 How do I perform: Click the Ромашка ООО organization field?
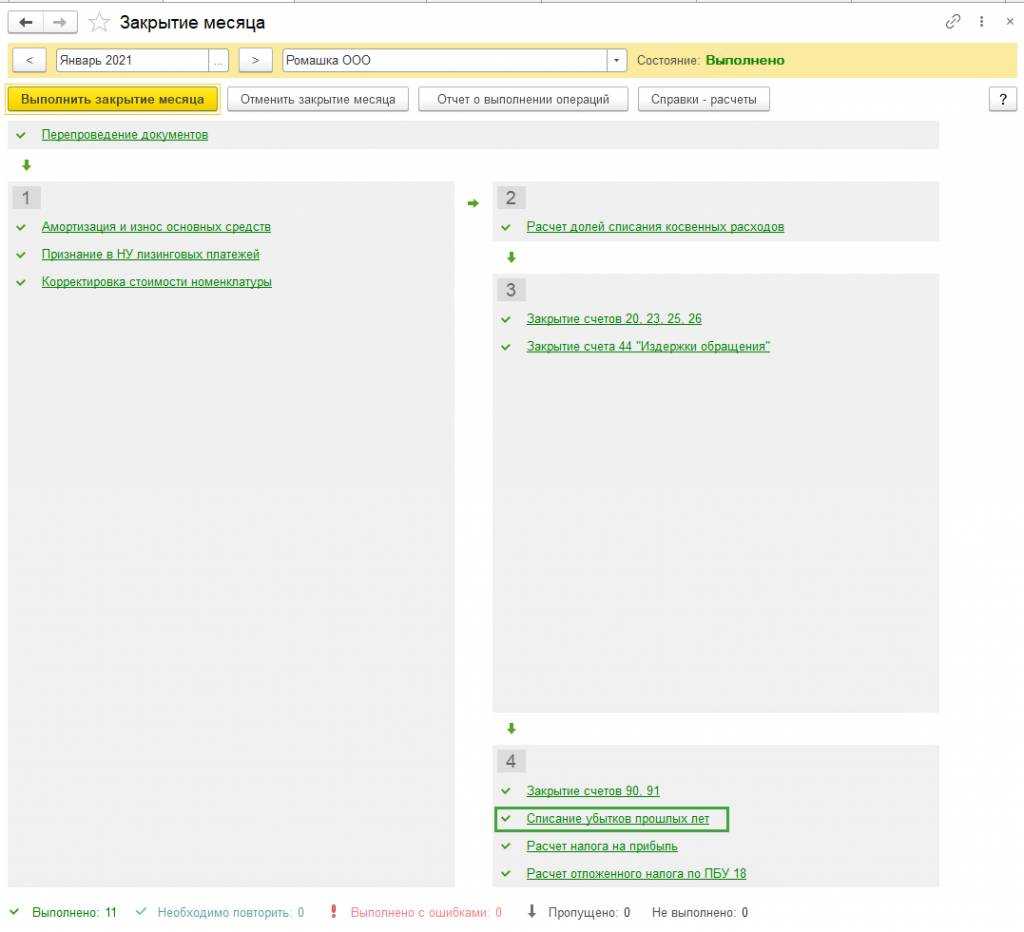click(x=445, y=60)
